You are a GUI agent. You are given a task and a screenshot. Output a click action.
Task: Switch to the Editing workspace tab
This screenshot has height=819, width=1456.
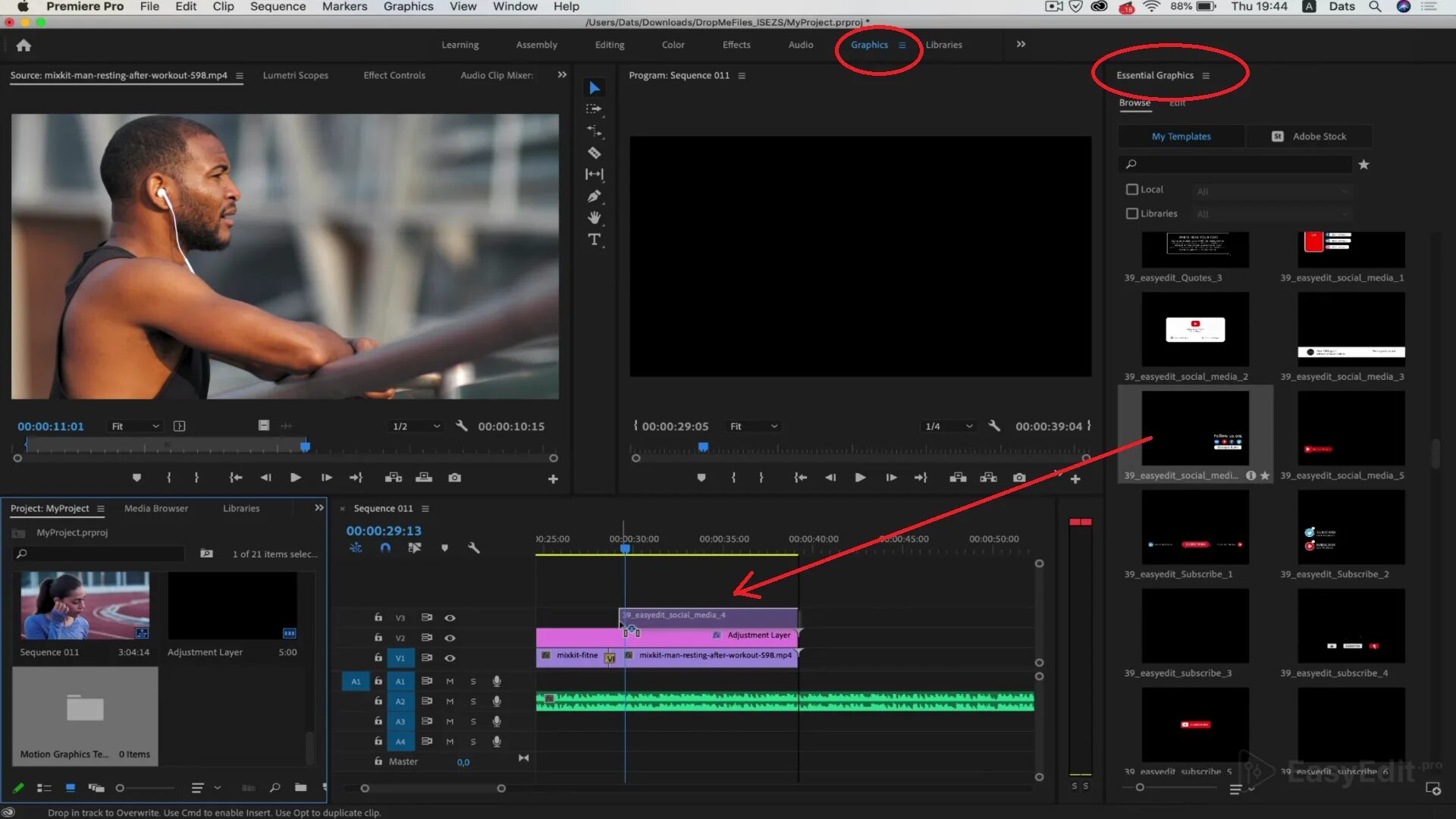[x=609, y=45]
